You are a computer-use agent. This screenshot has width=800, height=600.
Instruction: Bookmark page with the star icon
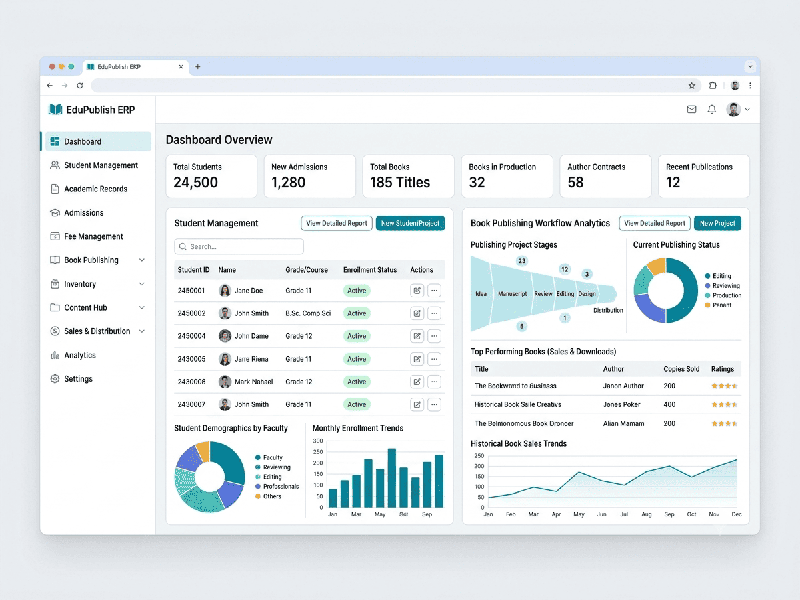coord(692,85)
